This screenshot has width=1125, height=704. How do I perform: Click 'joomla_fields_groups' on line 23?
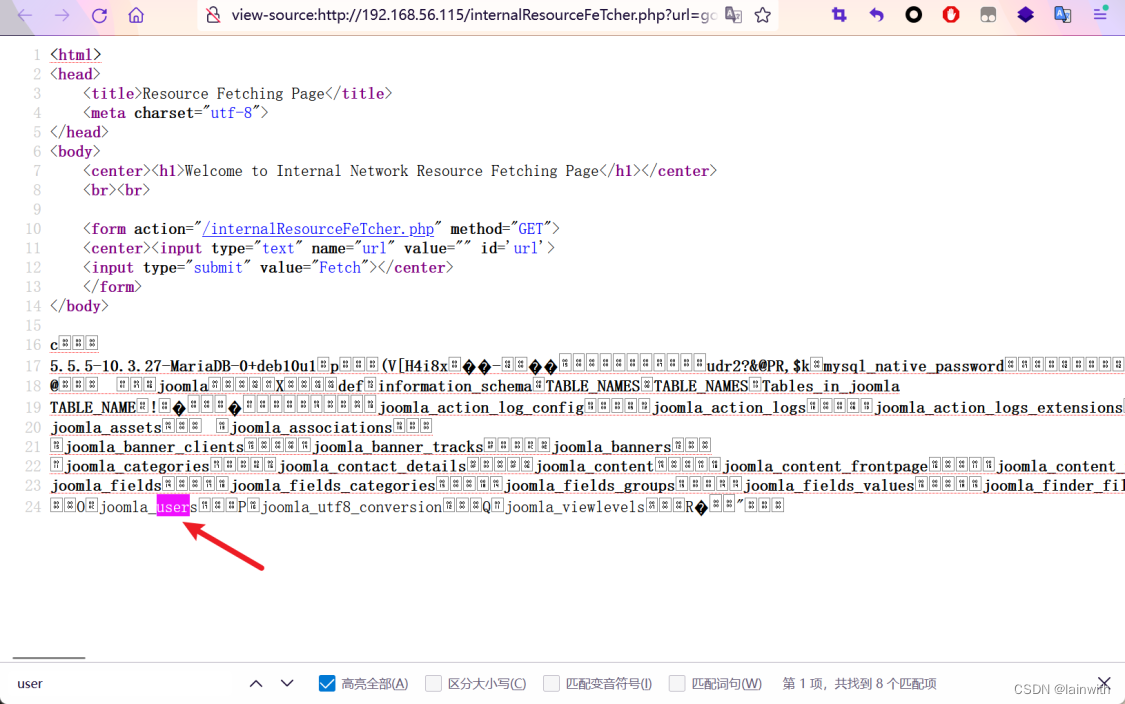pos(590,486)
